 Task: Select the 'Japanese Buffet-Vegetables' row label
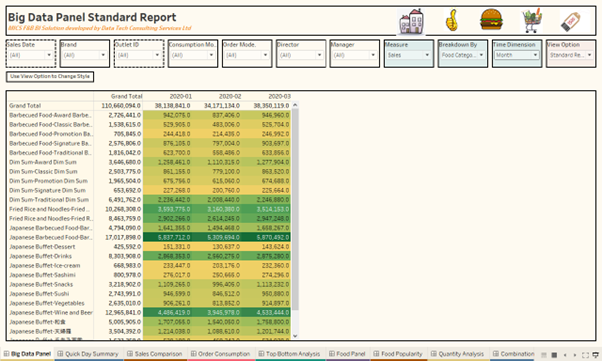[x=46, y=303]
